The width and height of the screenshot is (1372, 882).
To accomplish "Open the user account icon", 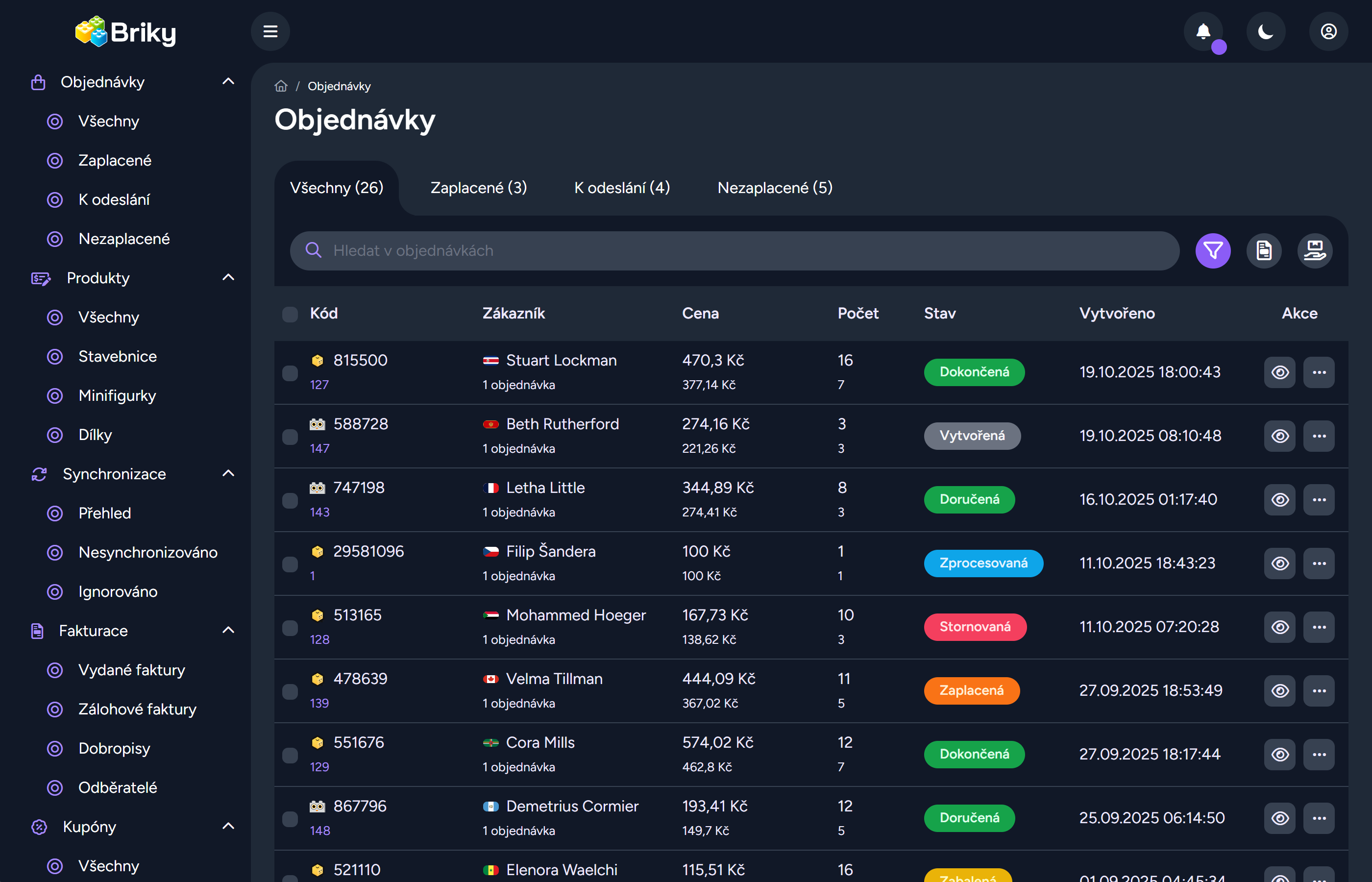I will [1328, 31].
